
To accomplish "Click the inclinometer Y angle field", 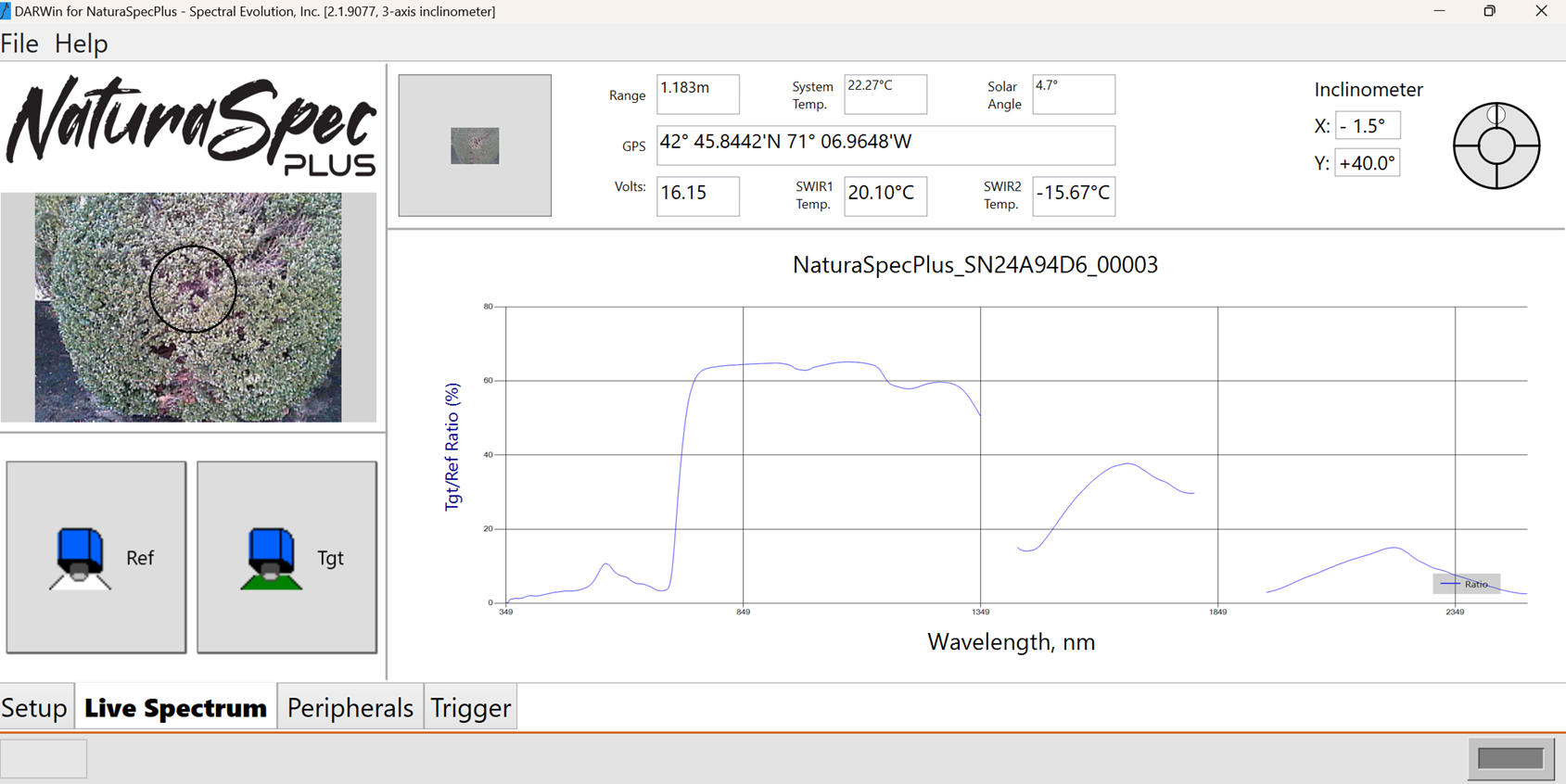I will (x=1367, y=163).
